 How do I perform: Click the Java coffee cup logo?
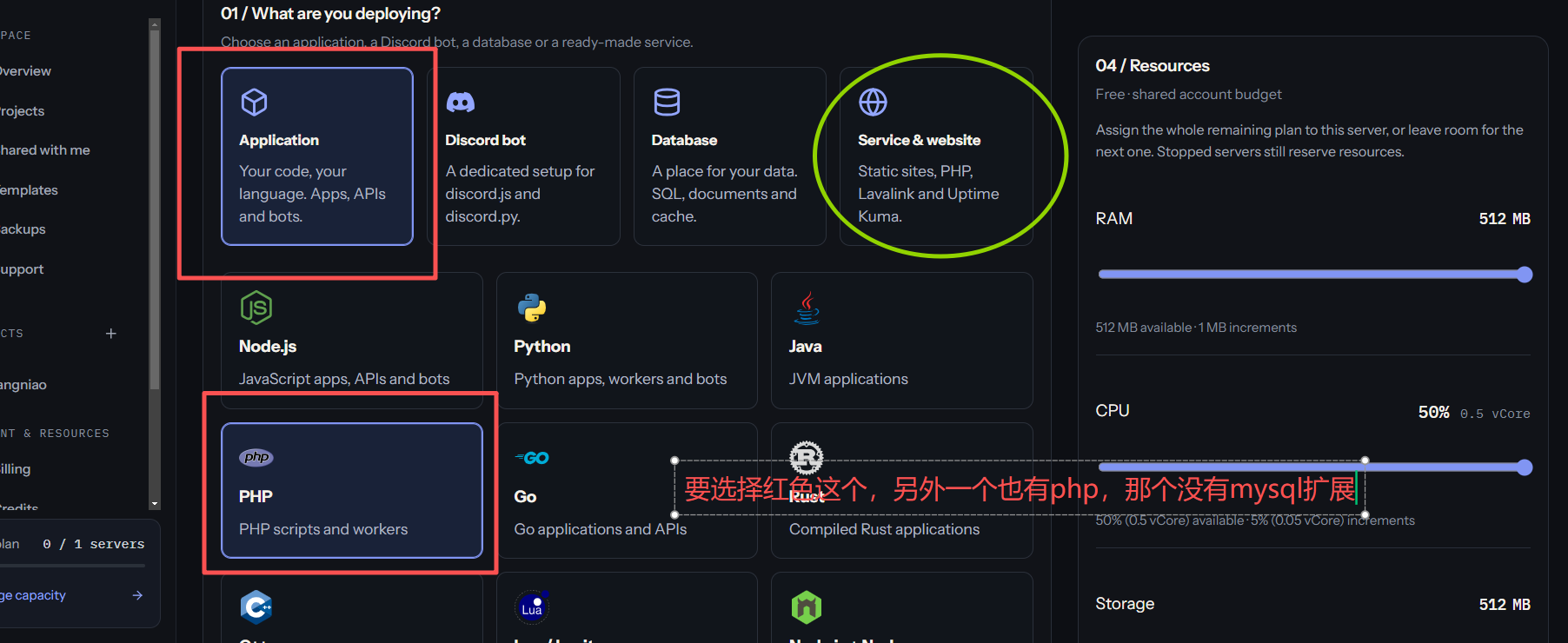coord(807,308)
